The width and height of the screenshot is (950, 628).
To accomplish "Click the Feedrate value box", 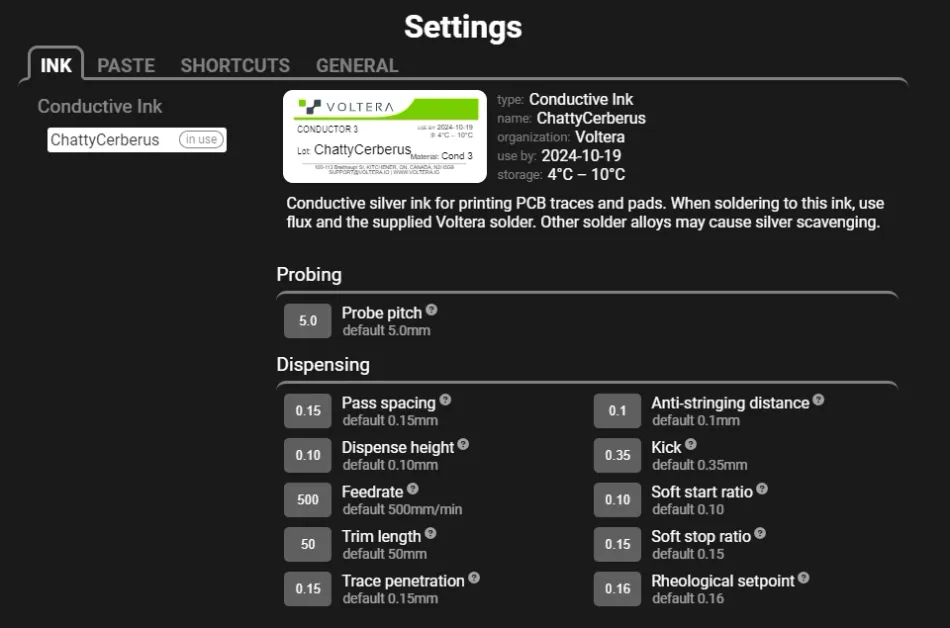I will tap(308, 500).
